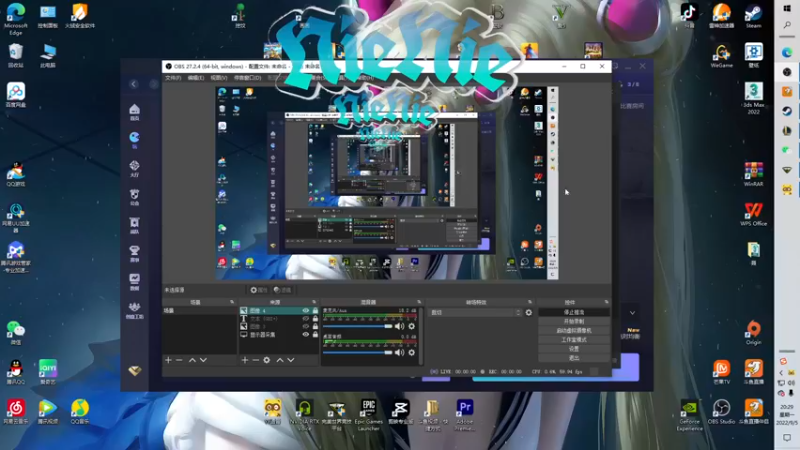Screen dimensions: 800x450
Task: Click search icon on right taskbar
Action: pos(787,25)
